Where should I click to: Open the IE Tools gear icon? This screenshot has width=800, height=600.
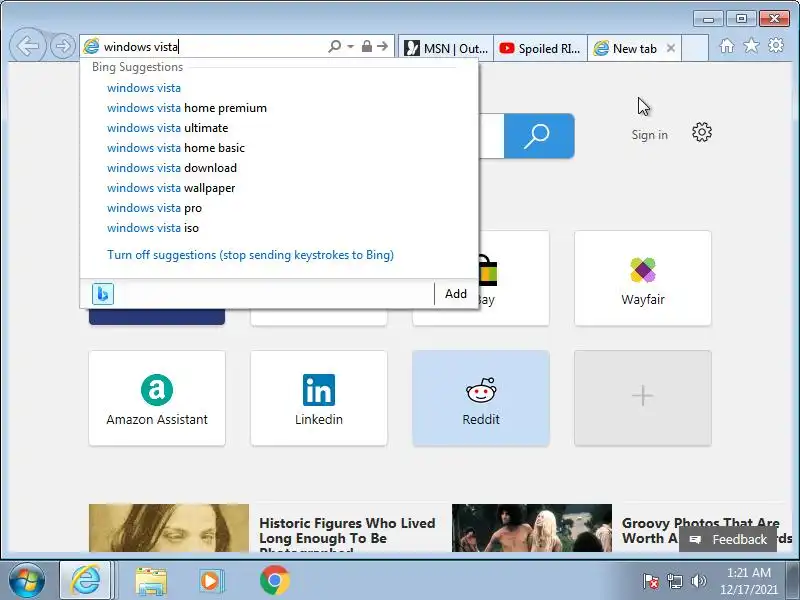[x=776, y=45]
